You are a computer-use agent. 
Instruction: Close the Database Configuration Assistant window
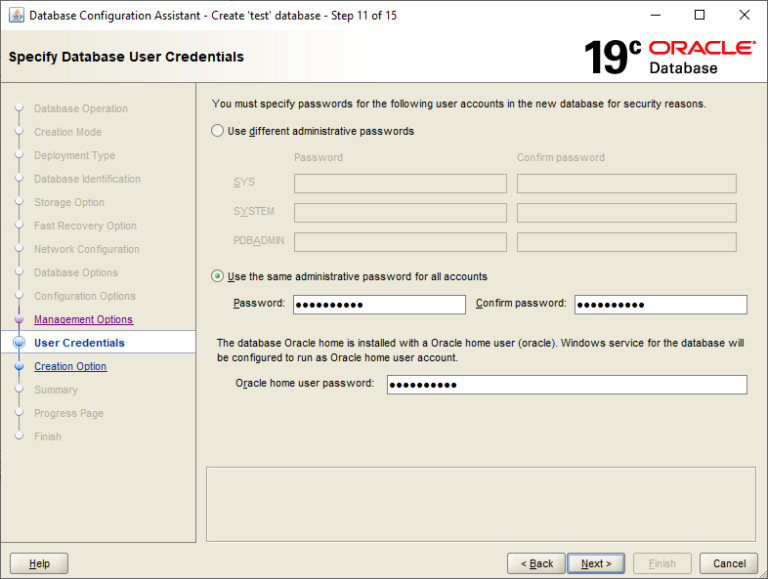[744, 15]
